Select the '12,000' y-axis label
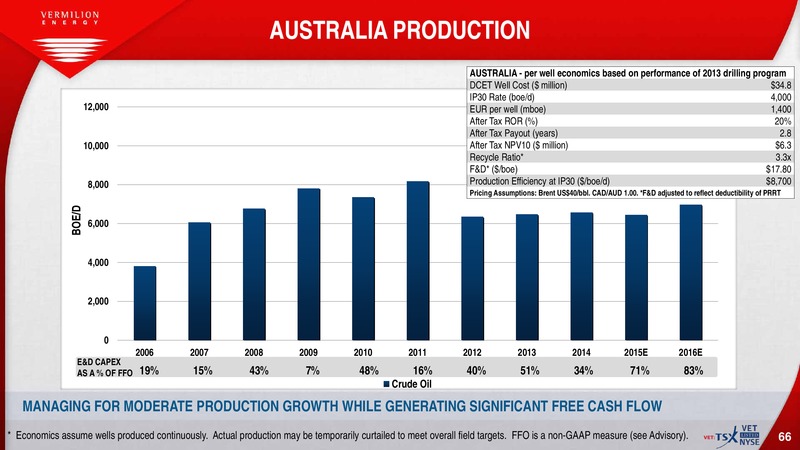This screenshot has width=800, height=450. (x=96, y=107)
